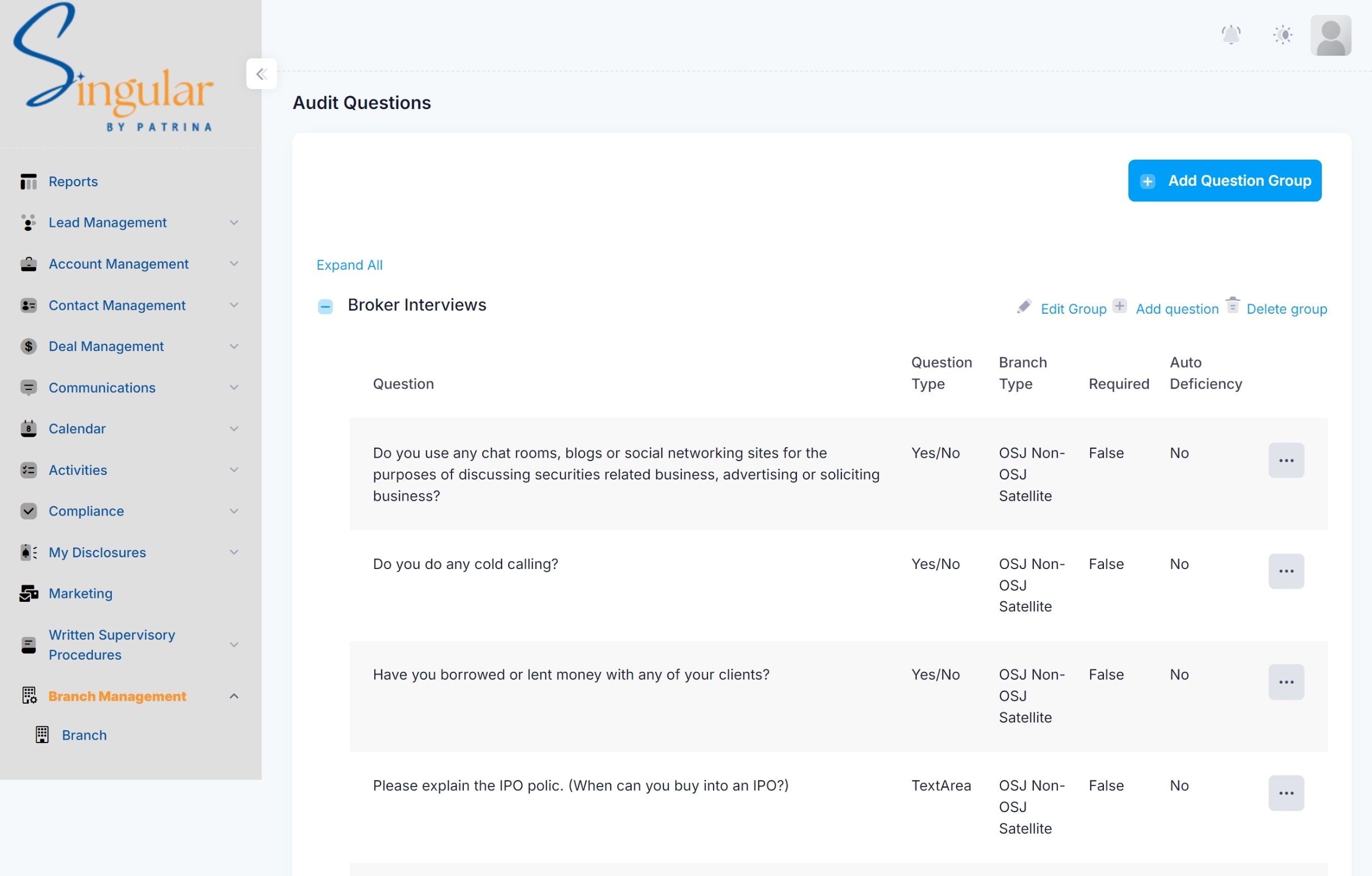Open actions menu for borrowed money question
Image resolution: width=1372 pixels, height=876 pixels.
click(1286, 682)
